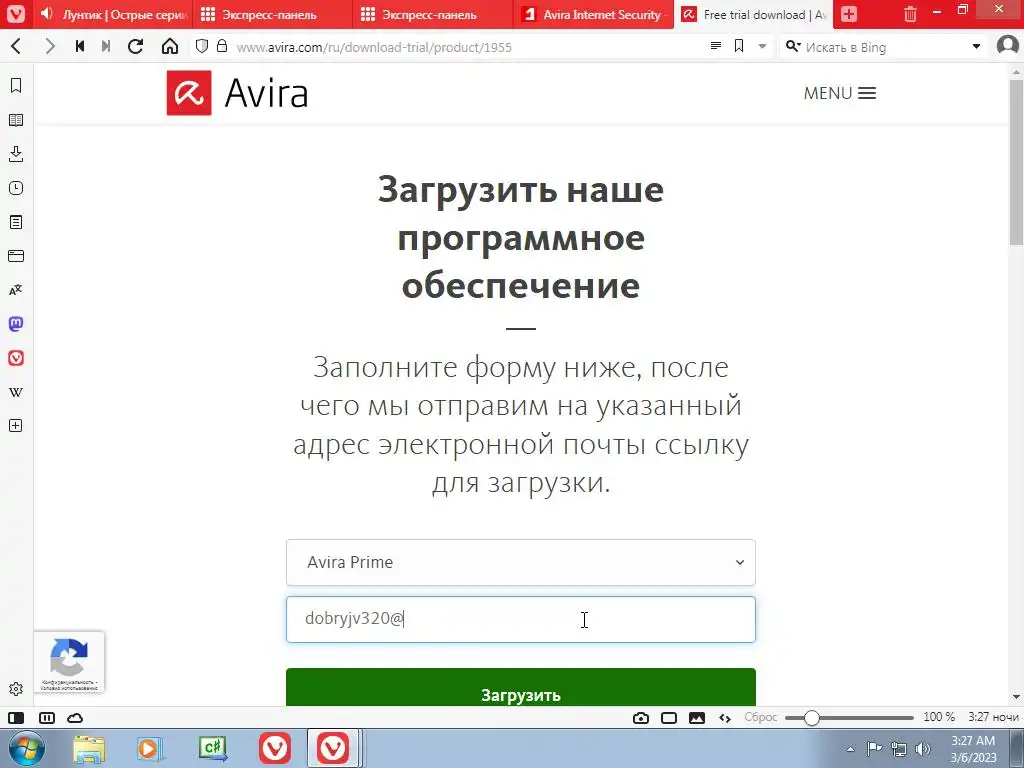The height and width of the screenshot is (768, 1024).
Task: Click the email input field
Action: click(x=520, y=619)
